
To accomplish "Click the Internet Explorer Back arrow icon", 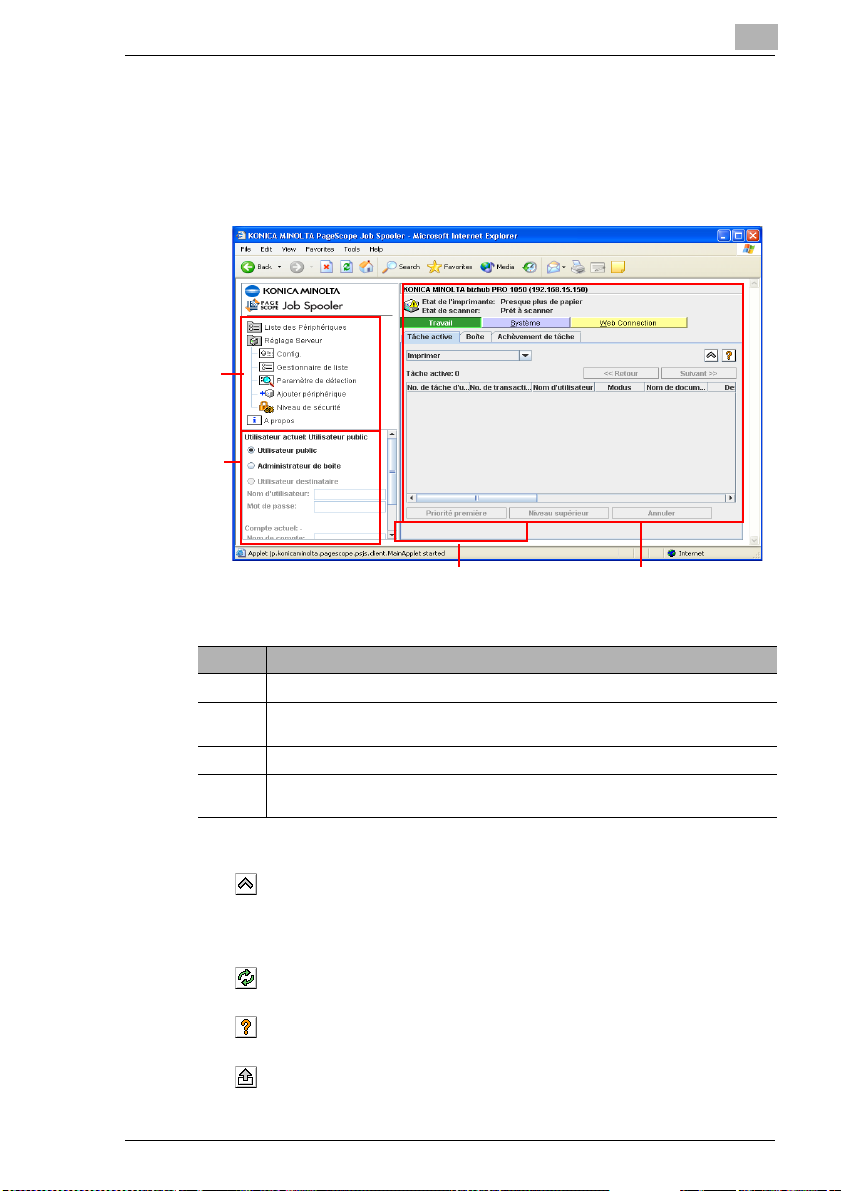I will (x=248, y=267).
